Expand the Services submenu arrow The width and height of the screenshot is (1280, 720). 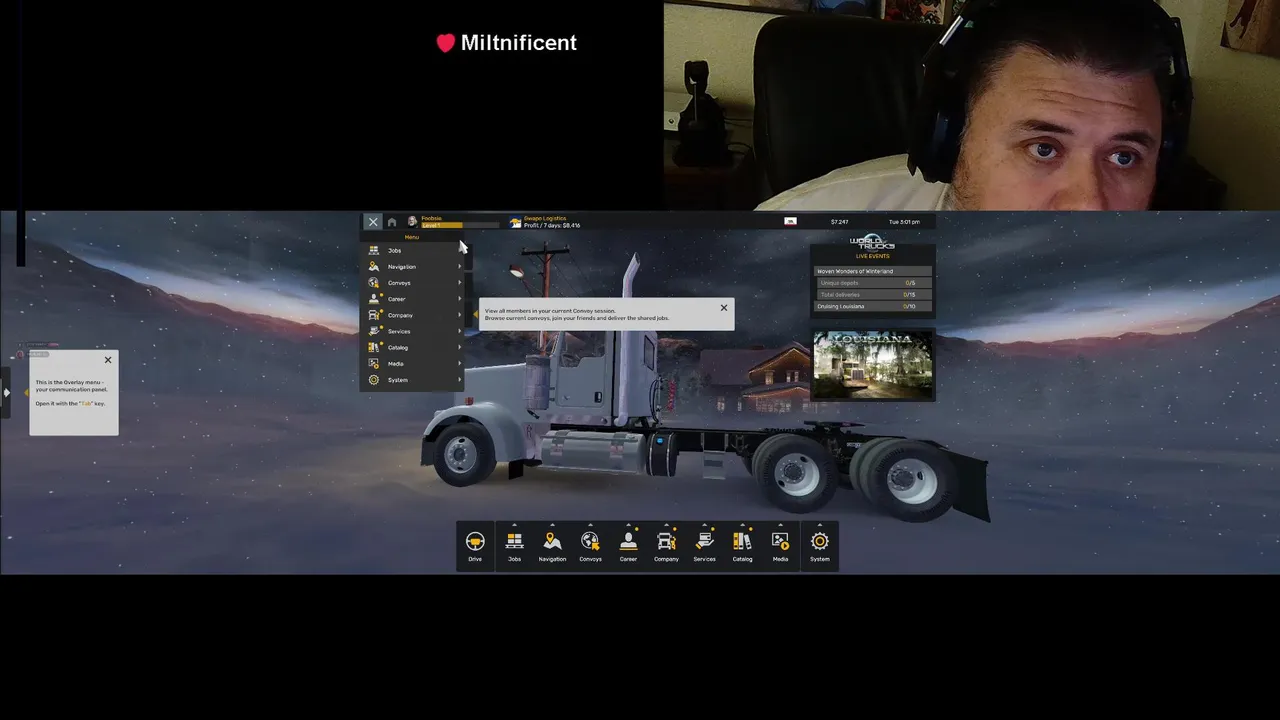[460, 331]
